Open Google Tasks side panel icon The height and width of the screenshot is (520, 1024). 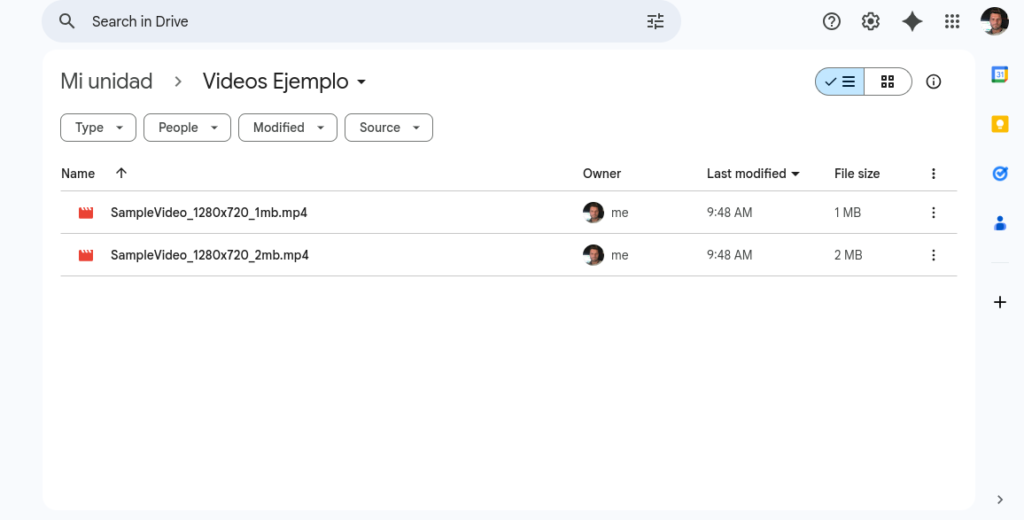pos(1000,173)
